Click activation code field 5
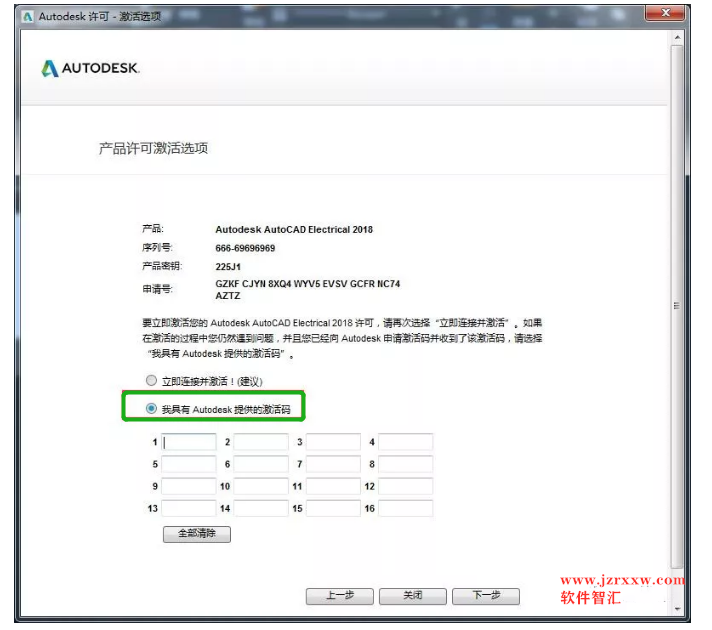 click(189, 464)
